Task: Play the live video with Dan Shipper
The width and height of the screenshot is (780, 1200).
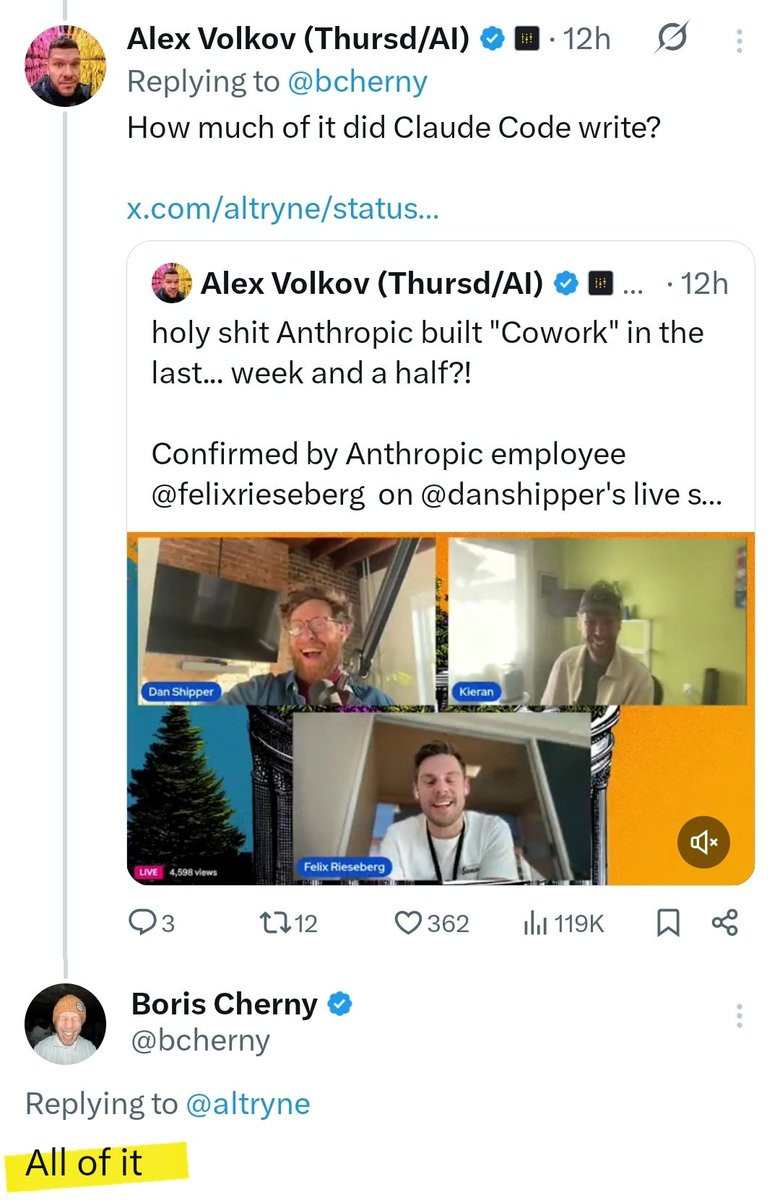Action: [440, 709]
